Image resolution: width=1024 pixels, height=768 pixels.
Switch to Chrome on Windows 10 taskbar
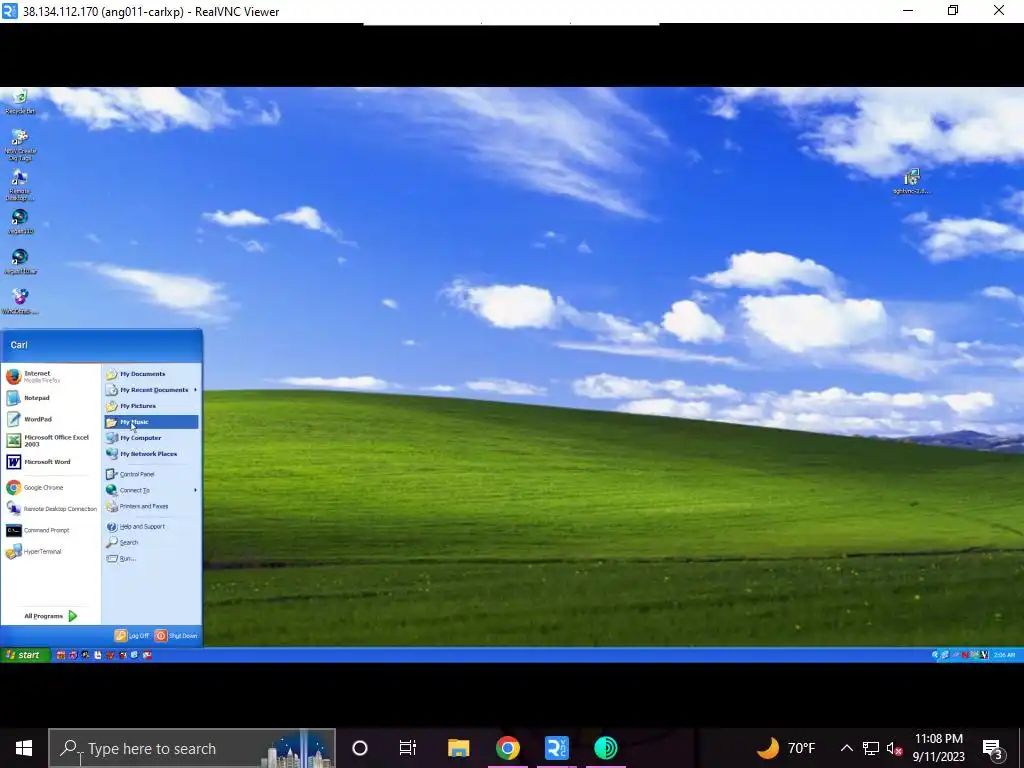[x=507, y=748]
